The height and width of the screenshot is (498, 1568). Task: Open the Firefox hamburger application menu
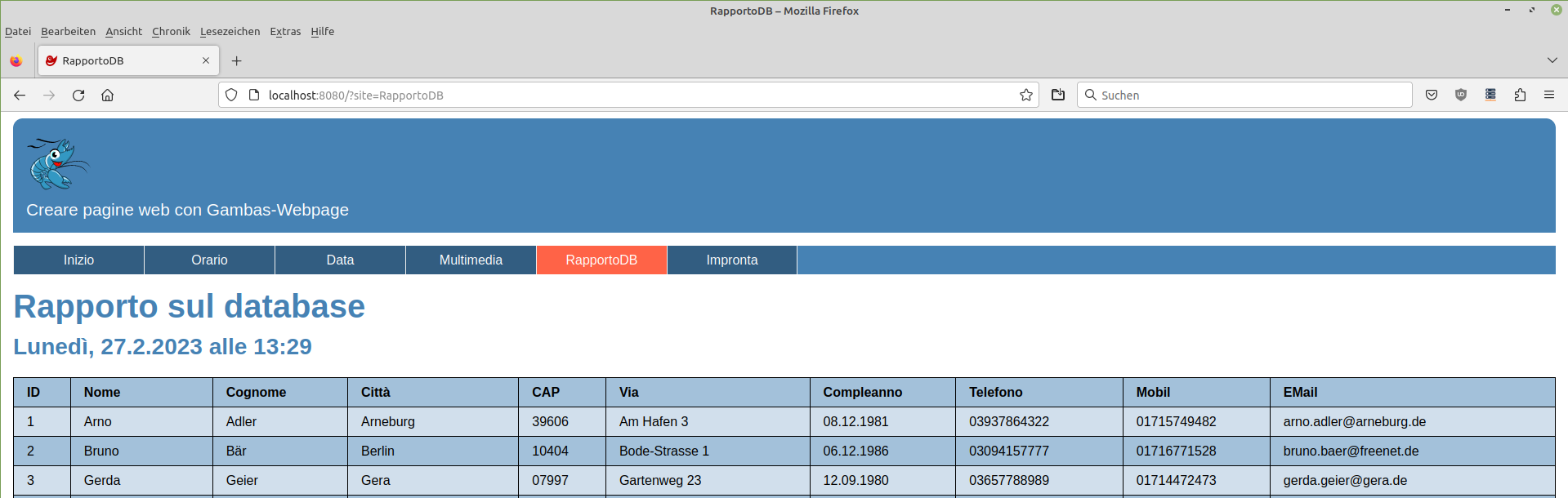1548,96
